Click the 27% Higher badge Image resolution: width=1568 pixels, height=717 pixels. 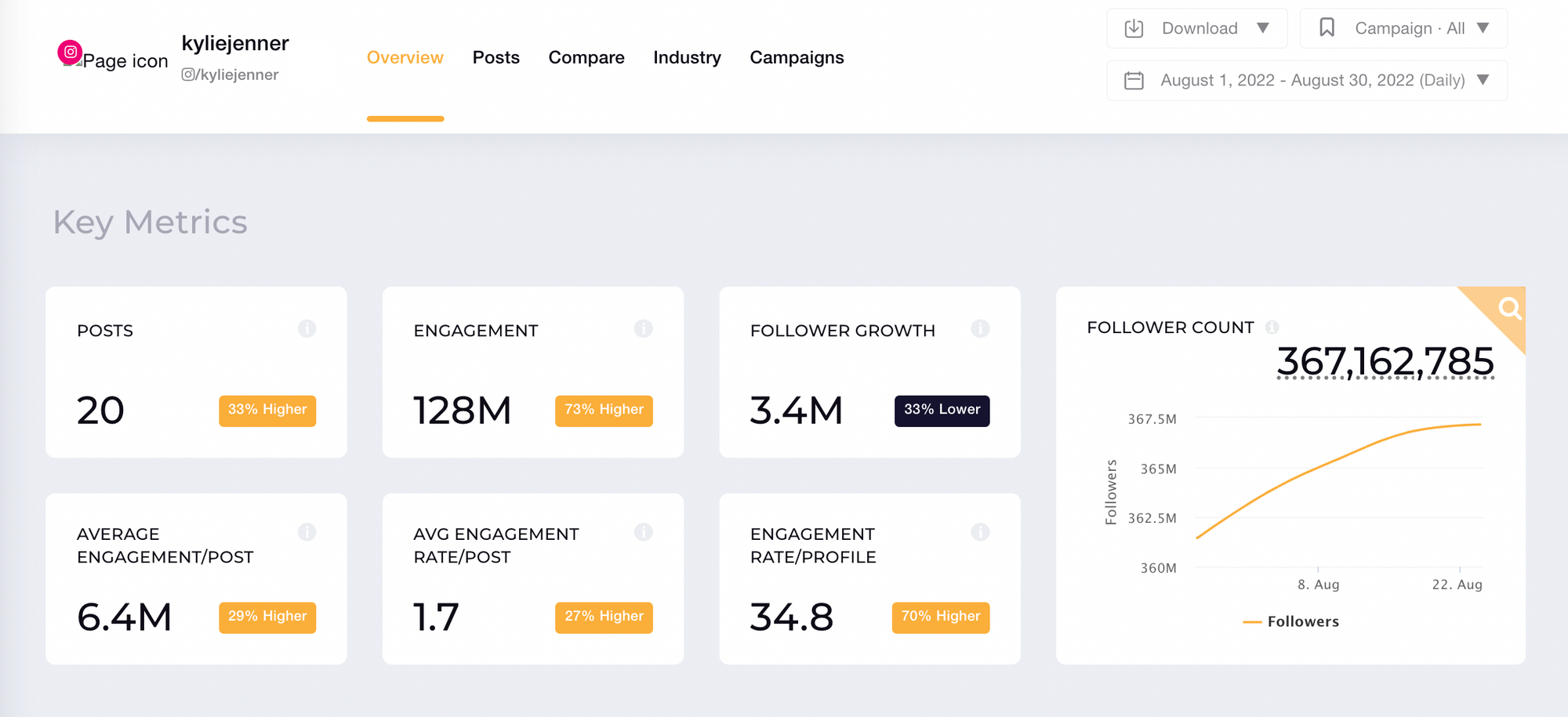point(604,617)
